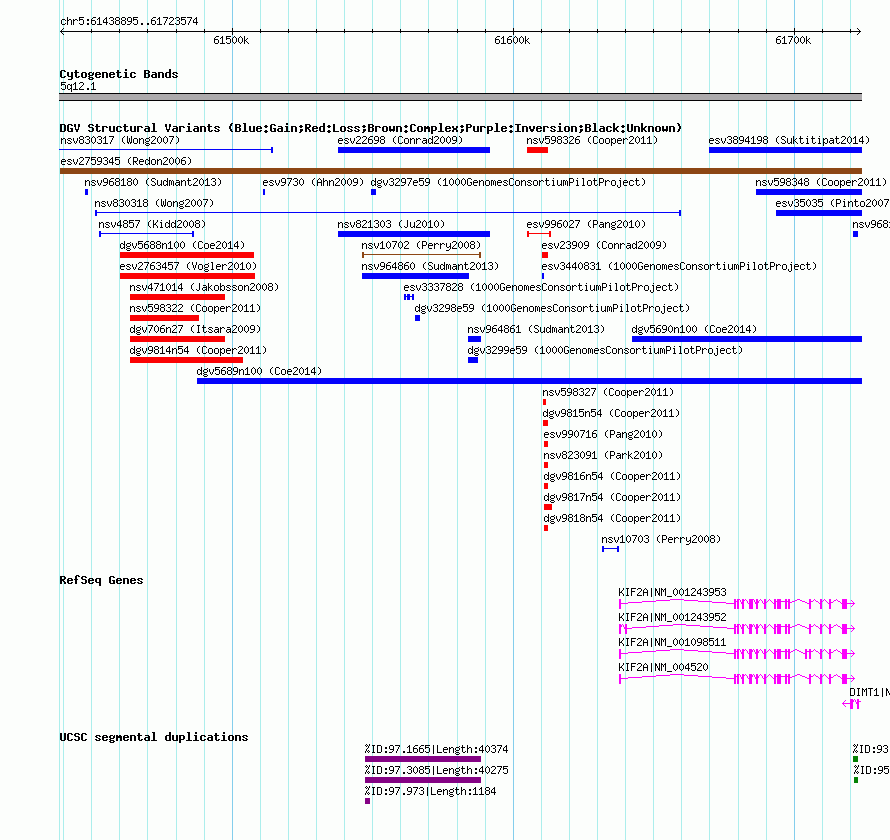The height and width of the screenshot is (840, 890).
Task: Select segmental duplication Length:40374 purple bar
Action: 423,759
